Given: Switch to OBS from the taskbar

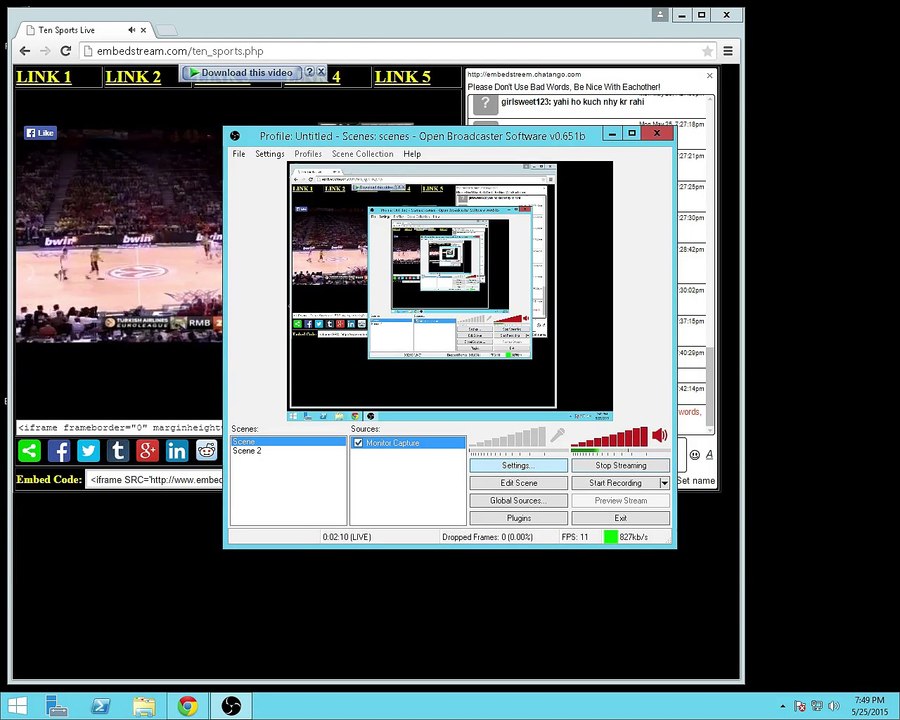Looking at the screenshot, I should point(231,706).
